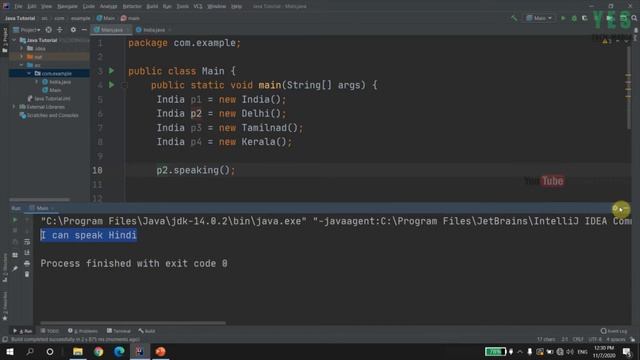The height and width of the screenshot is (360, 640).
Task: Open the VCS menu
Action: point(198,6)
